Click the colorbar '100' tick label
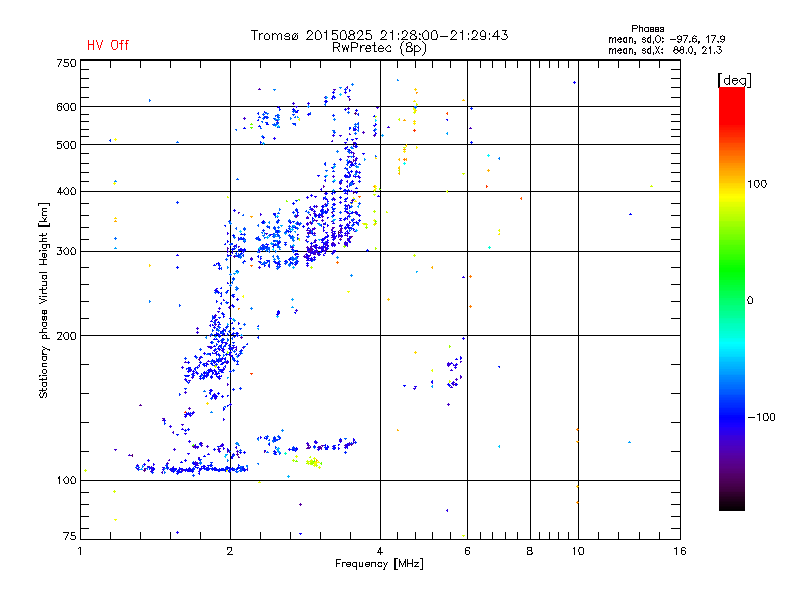This screenshot has width=800, height=600. point(757,184)
